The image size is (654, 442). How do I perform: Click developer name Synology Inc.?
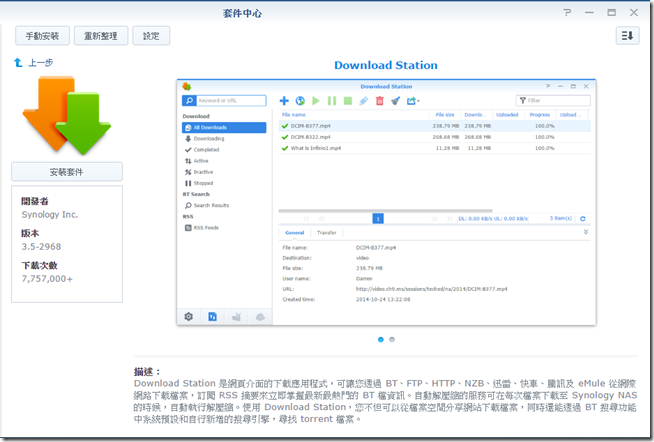tap(50, 214)
